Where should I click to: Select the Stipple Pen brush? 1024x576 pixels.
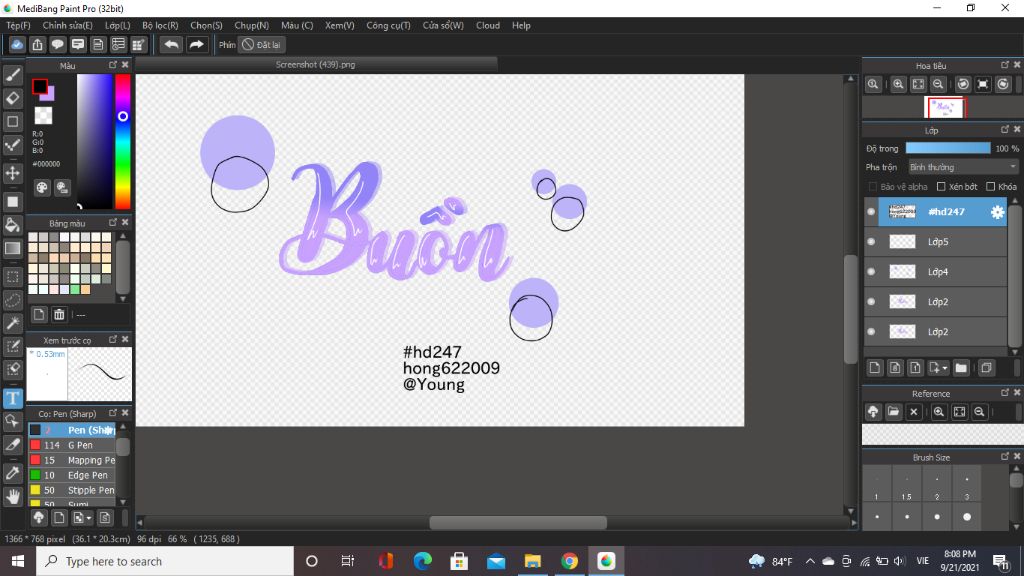pyautogui.click(x=72, y=490)
